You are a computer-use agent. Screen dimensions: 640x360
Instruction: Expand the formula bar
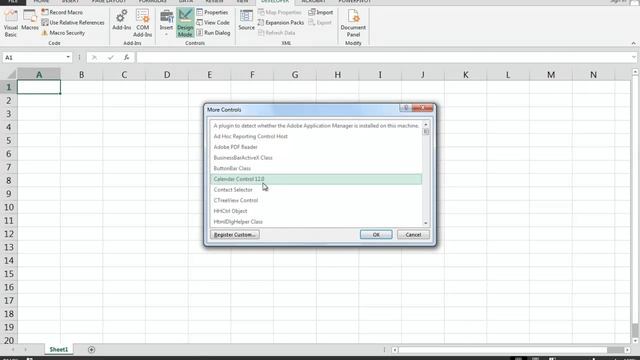634,57
